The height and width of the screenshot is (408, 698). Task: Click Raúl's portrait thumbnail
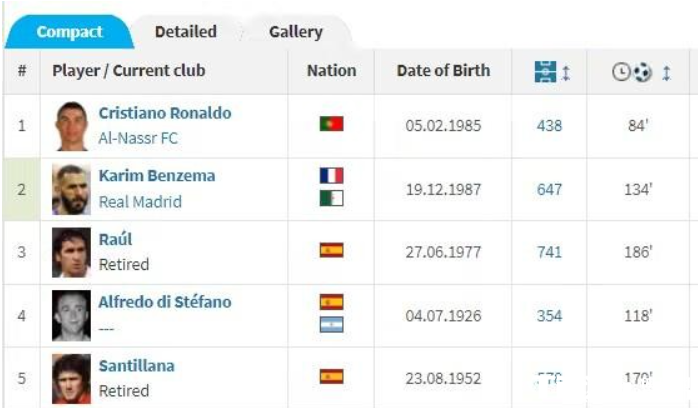click(71, 252)
